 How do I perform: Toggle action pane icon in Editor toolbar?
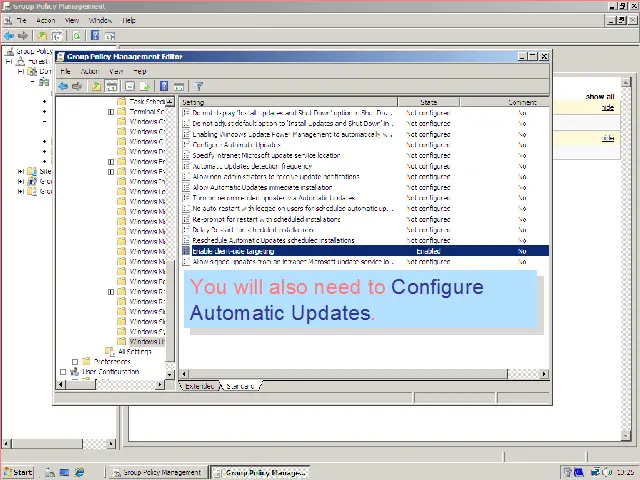(x=179, y=86)
